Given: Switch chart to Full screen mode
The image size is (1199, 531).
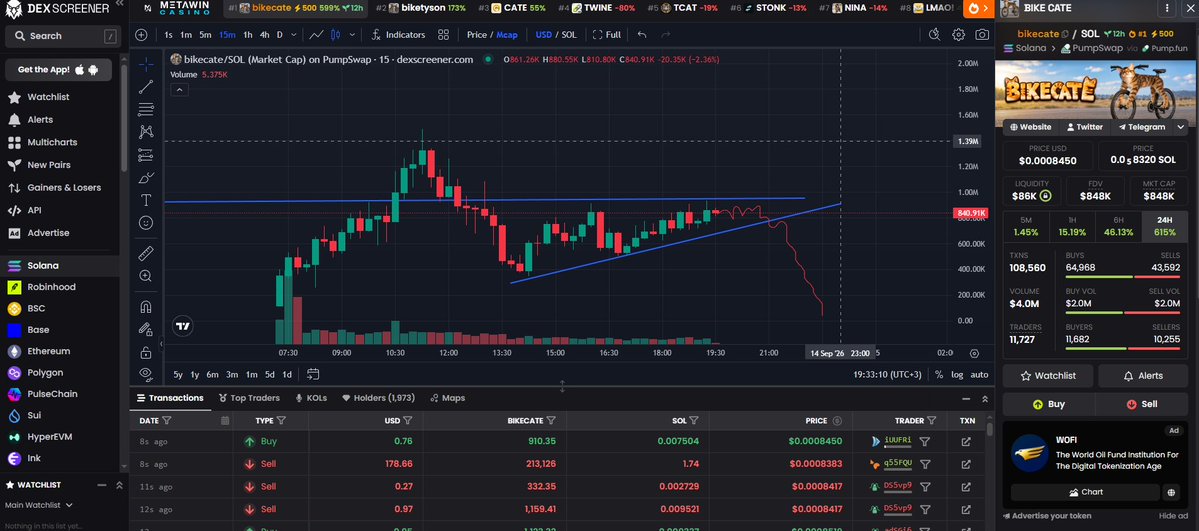Looking at the screenshot, I should click(x=606, y=34).
